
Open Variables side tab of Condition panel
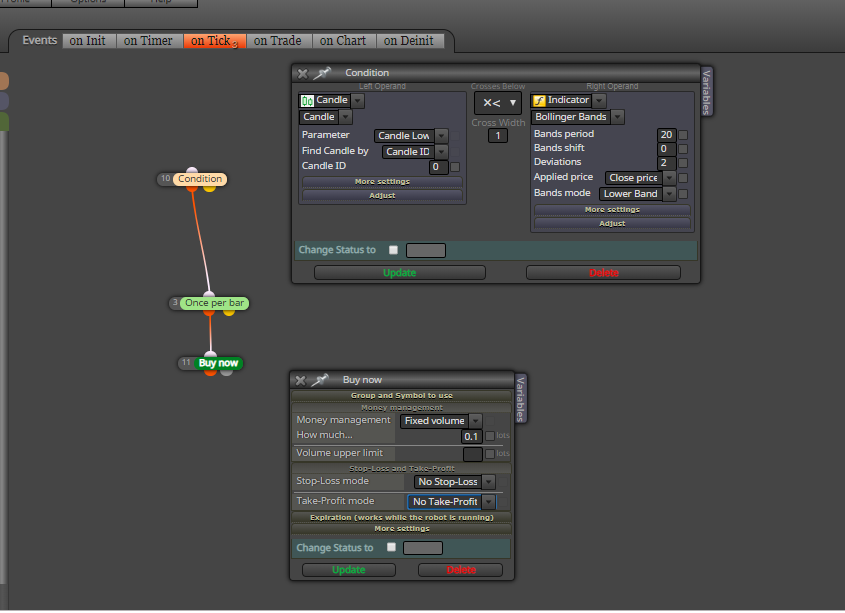[x=707, y=92]
